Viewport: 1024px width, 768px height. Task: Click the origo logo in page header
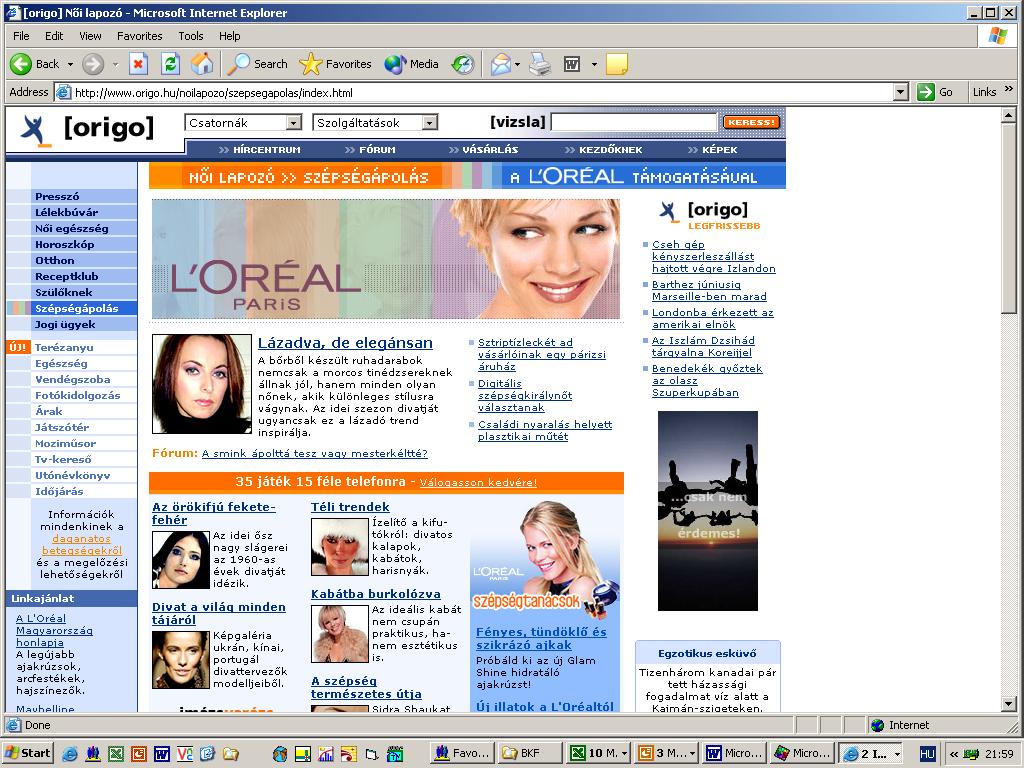pos(88,128)
